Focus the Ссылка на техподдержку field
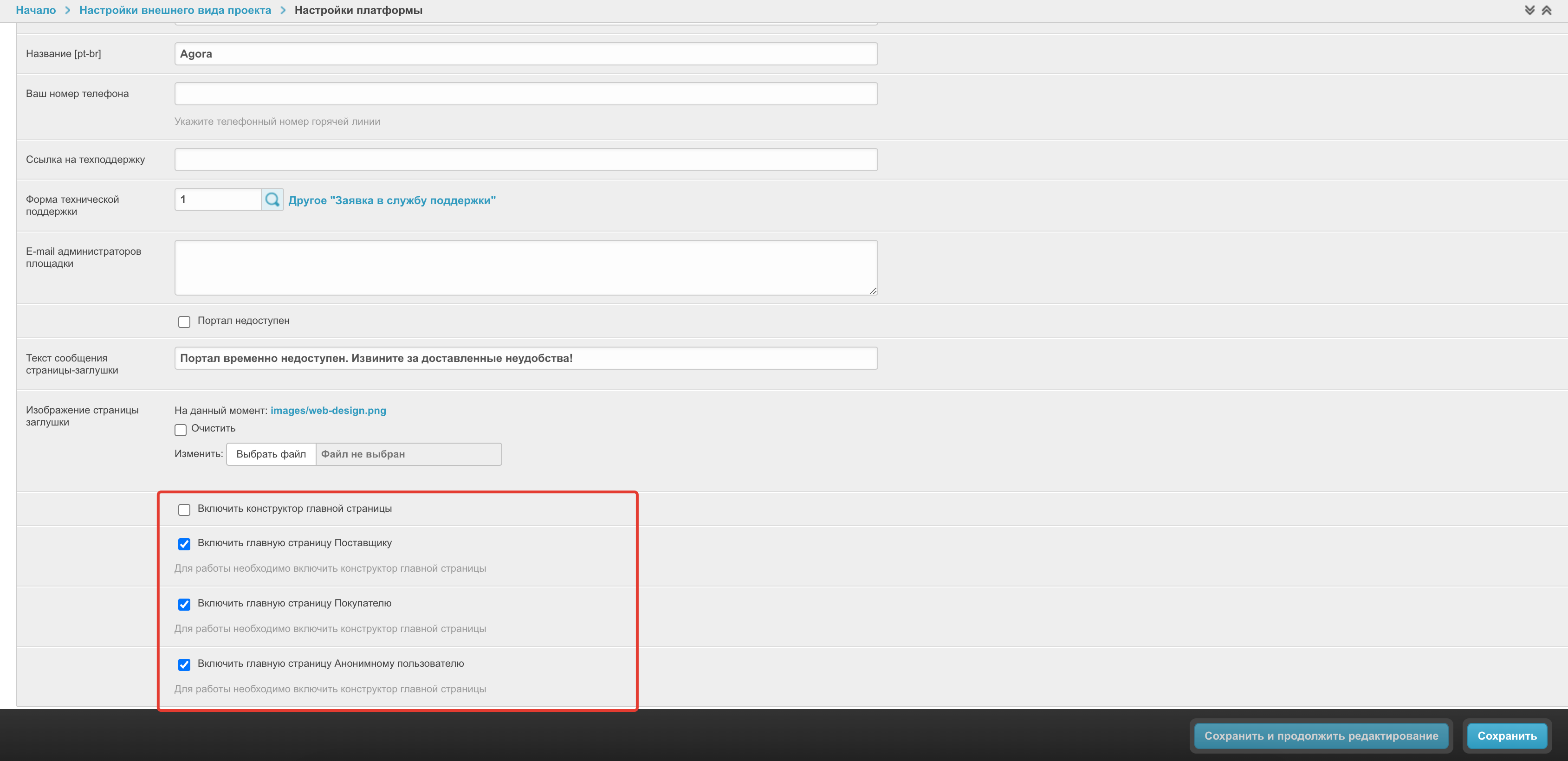 click(x=526, y=159)
